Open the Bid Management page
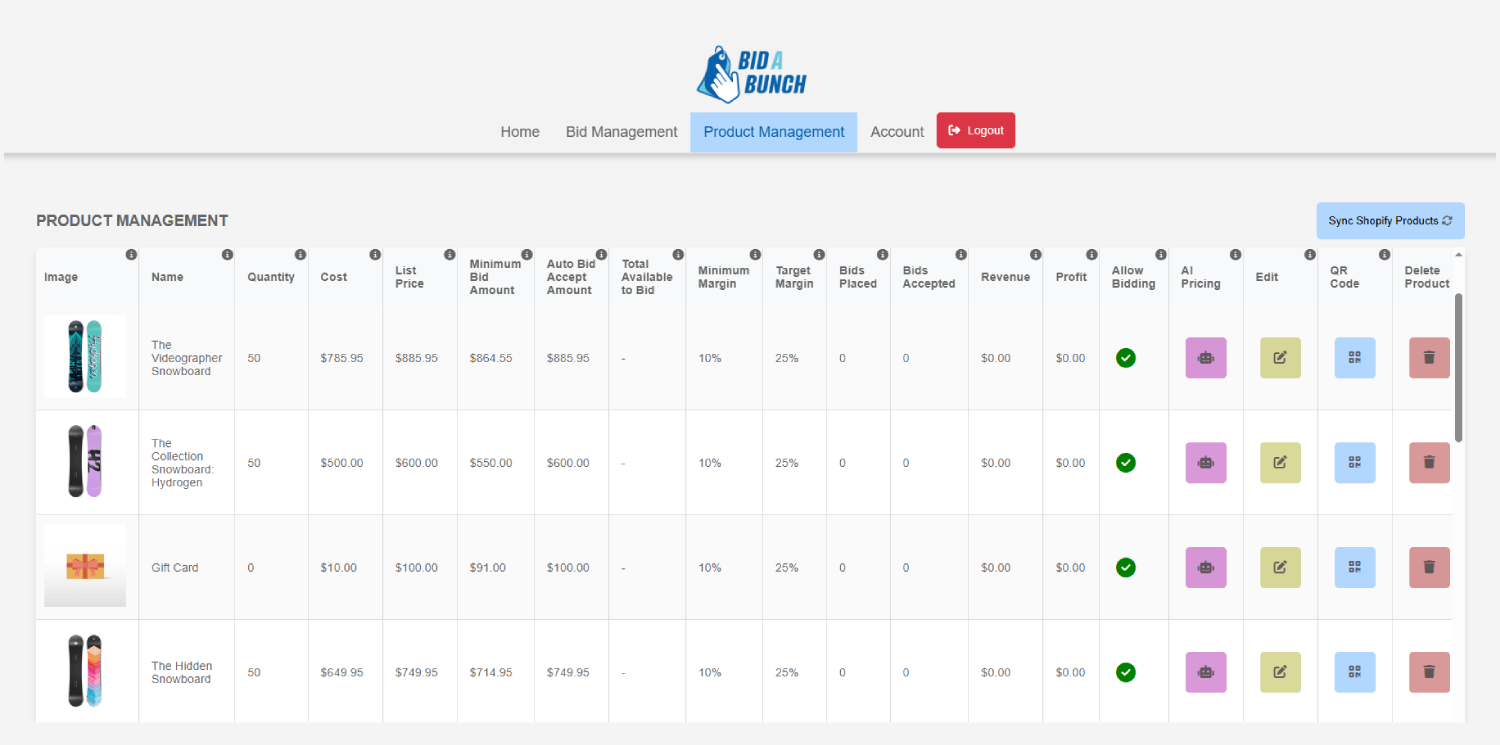The width and height of the screenshot is (1500, 745). pos(621,131)
